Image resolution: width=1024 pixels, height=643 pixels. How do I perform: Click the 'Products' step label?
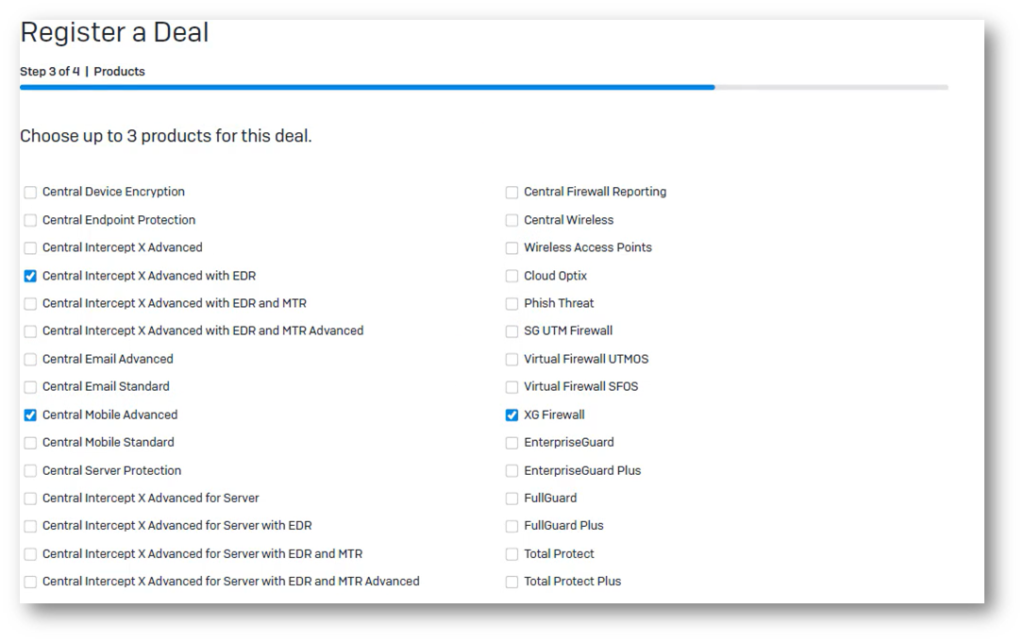[120, 71]
